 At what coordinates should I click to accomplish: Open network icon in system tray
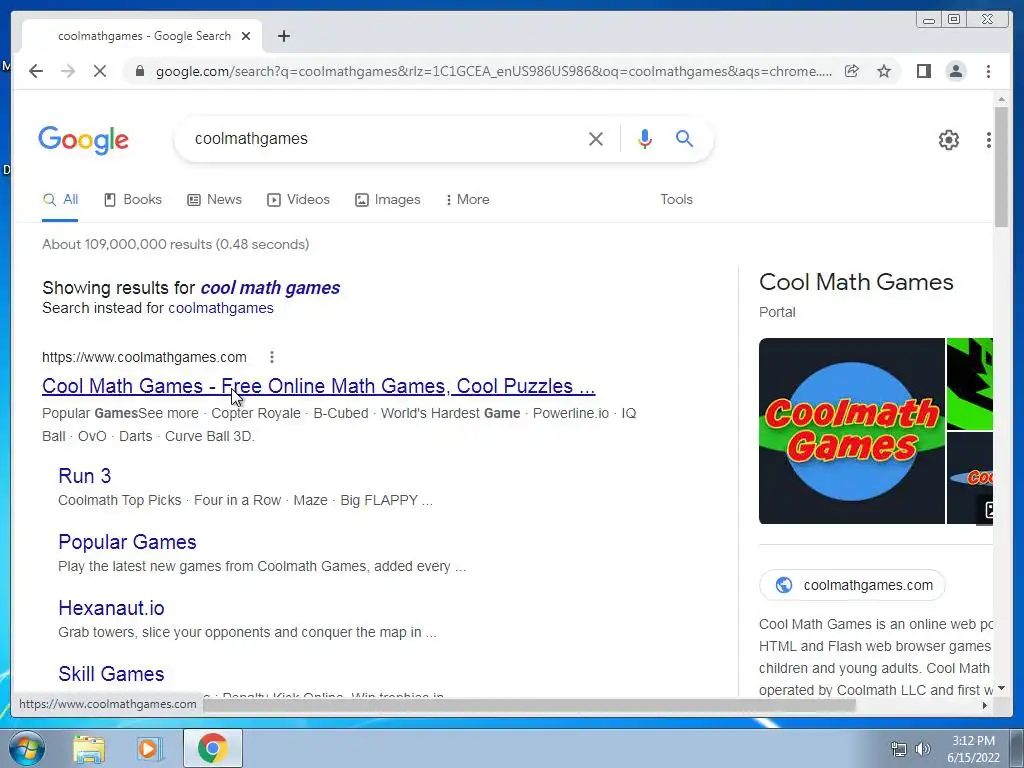pyautogui.click(x=899, y=749)
